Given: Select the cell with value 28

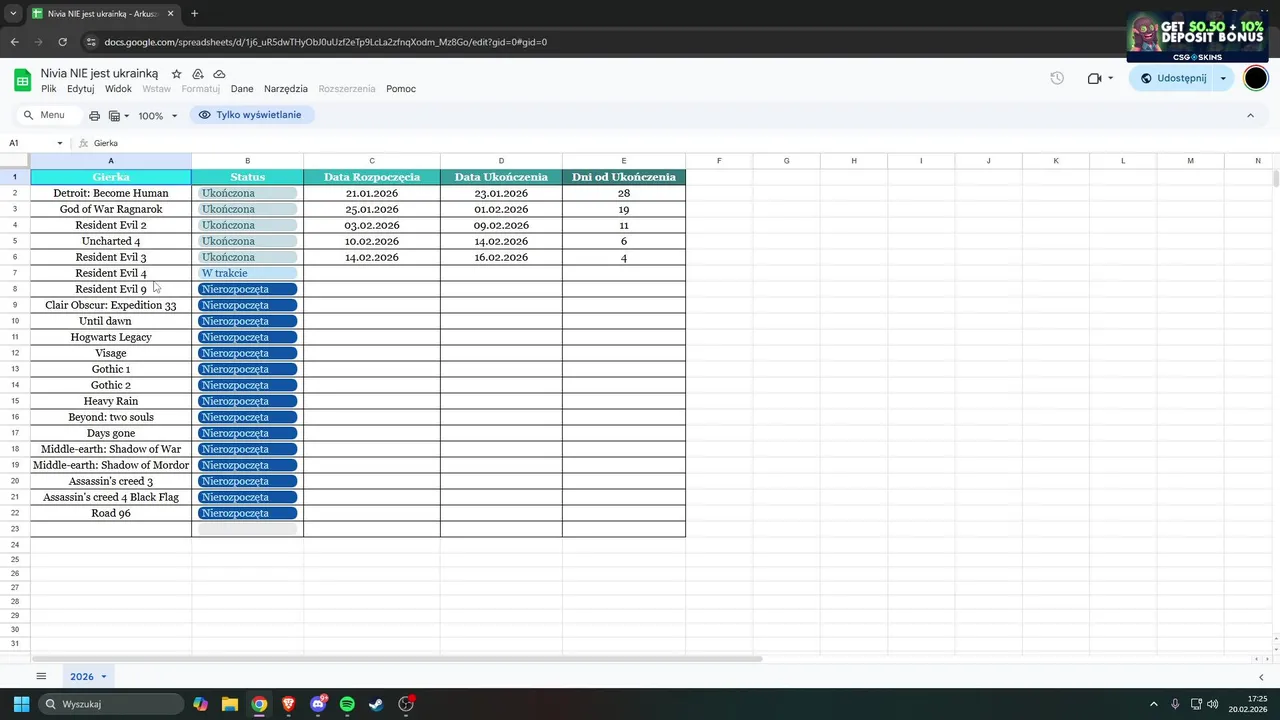Looking at the screenshot, I should tap(624, 193).
